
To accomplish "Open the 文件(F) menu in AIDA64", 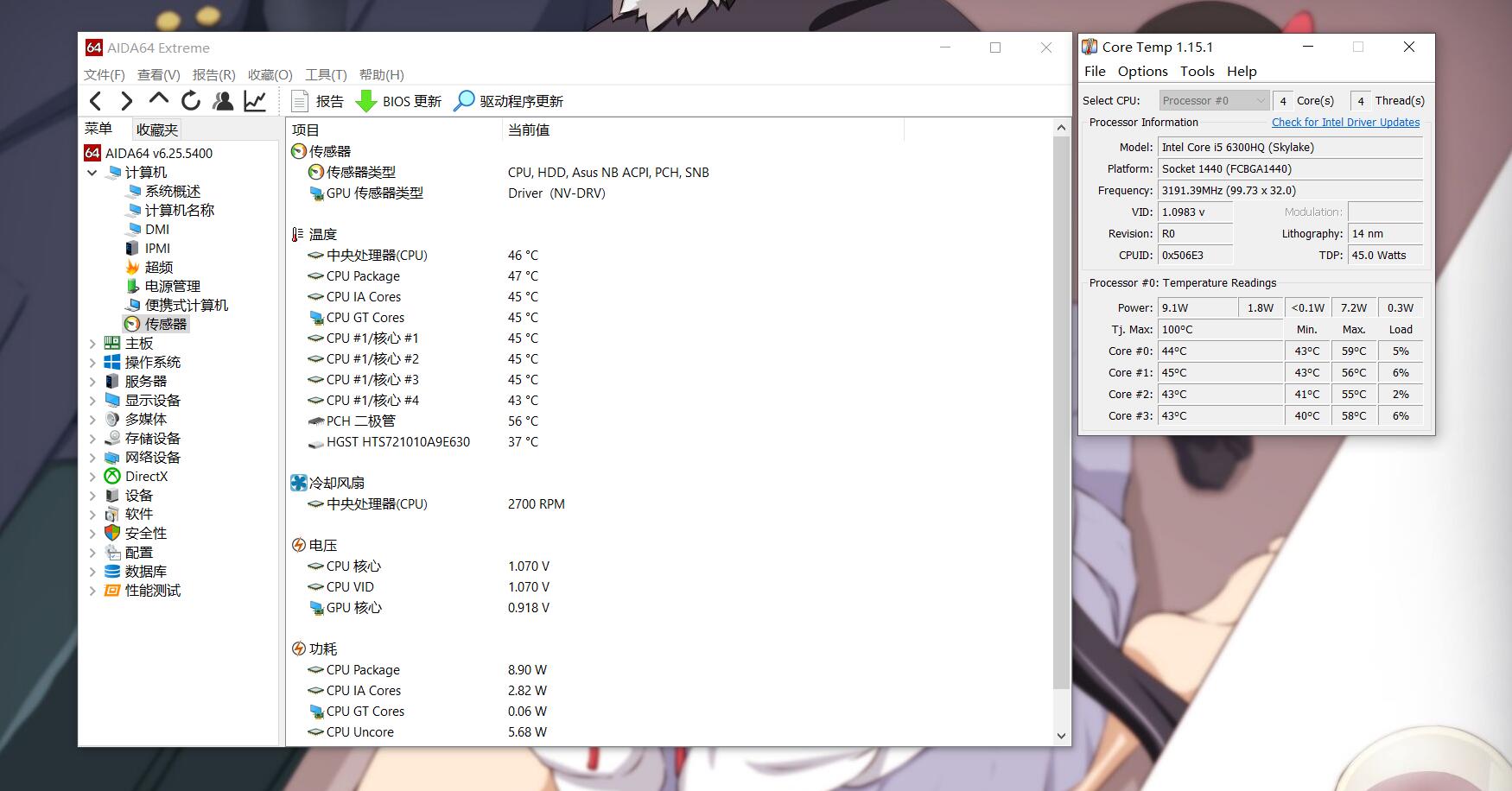I will 105,75.
